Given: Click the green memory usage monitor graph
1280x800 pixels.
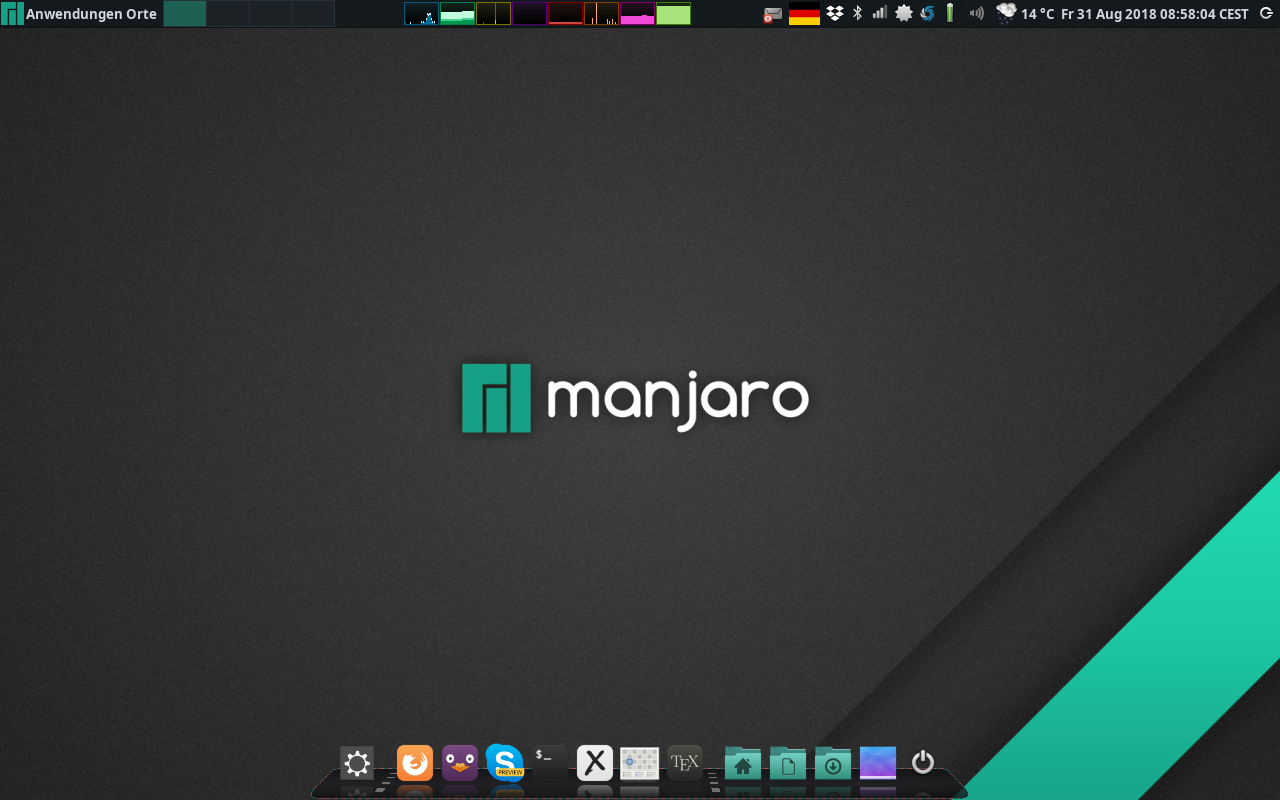Looking at the screenshot, I should tap(457, 13).
